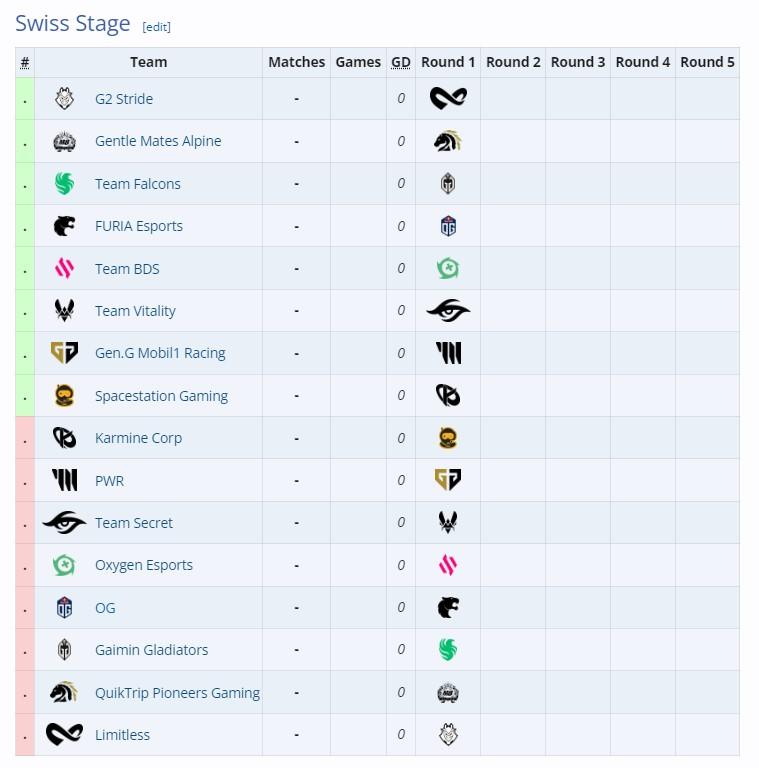Click Team BDS logo in Oxygen's Round 1 cell

(x=448, y=565)
